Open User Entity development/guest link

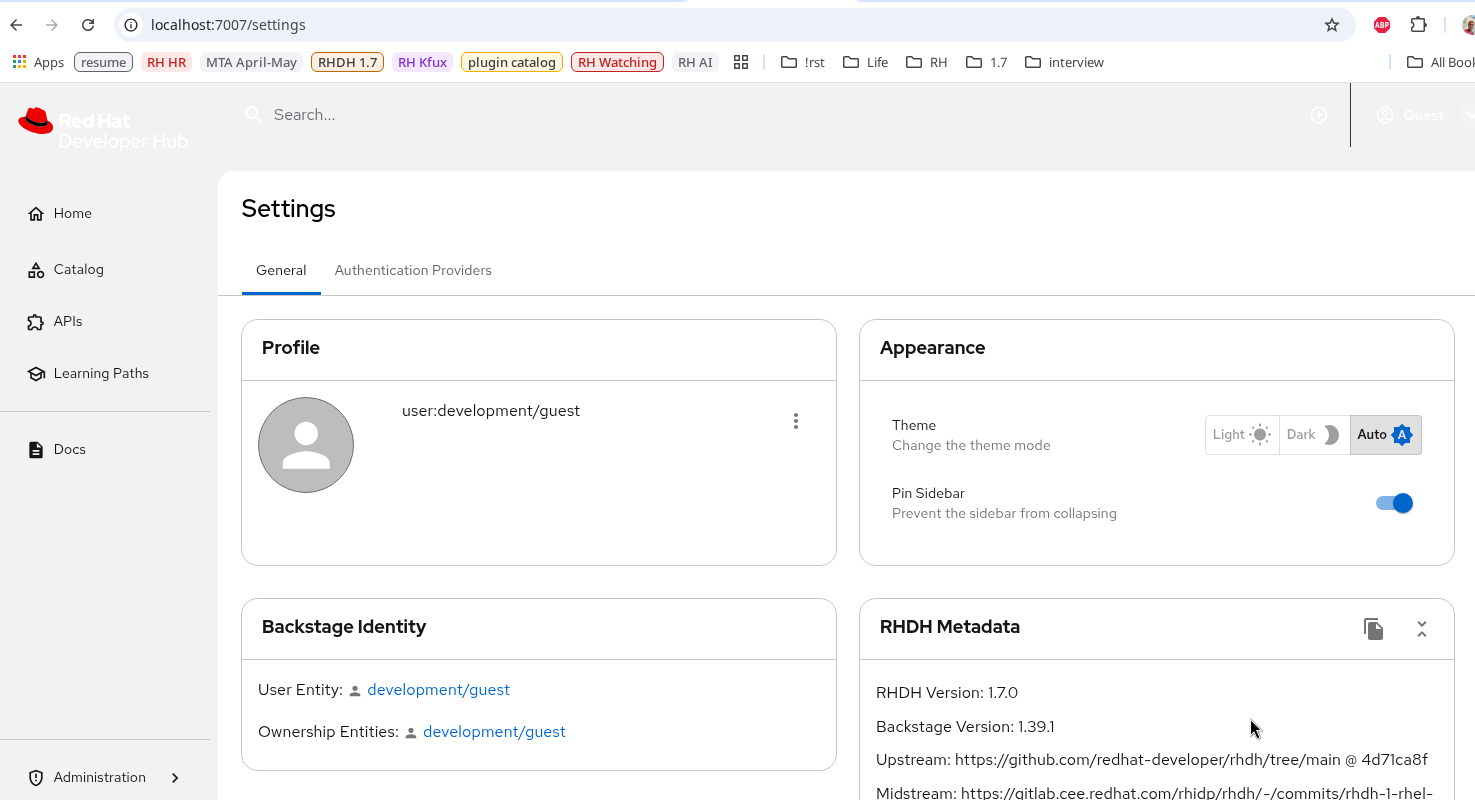point(438,690)
